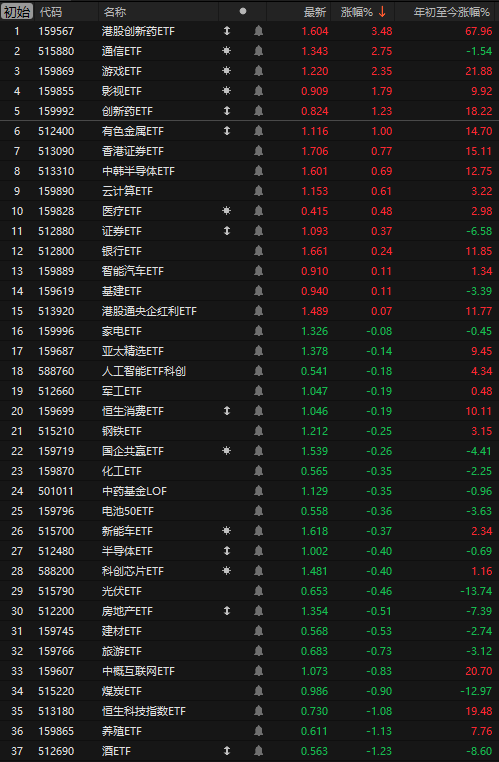The width and height of the screenshot is (499, 762).
Task: Sort by the 涨幅% column arrow
Action: click(382, 12)
